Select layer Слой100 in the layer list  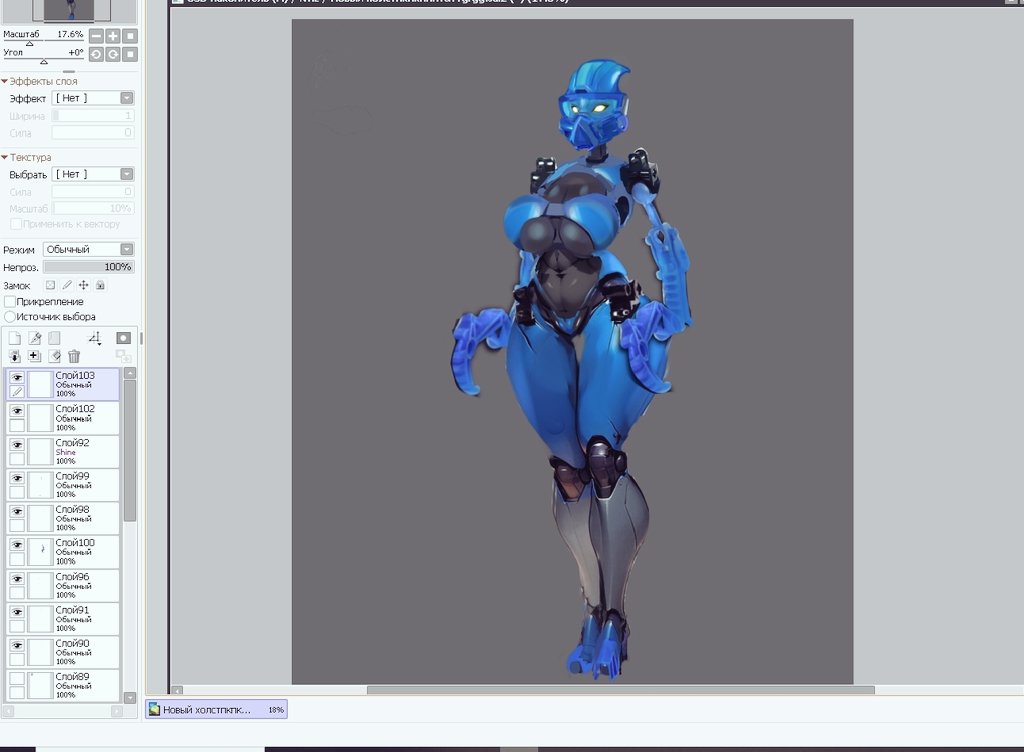pos(63,552)
